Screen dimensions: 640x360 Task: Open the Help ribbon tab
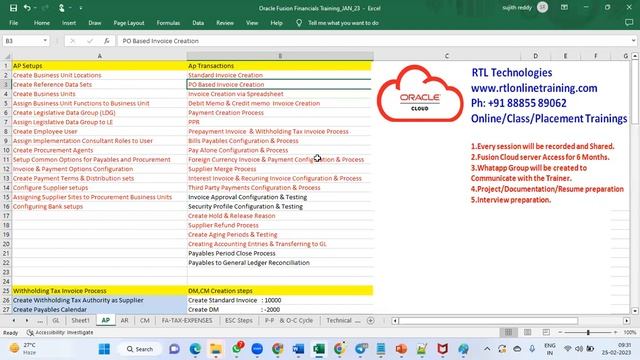276,23
